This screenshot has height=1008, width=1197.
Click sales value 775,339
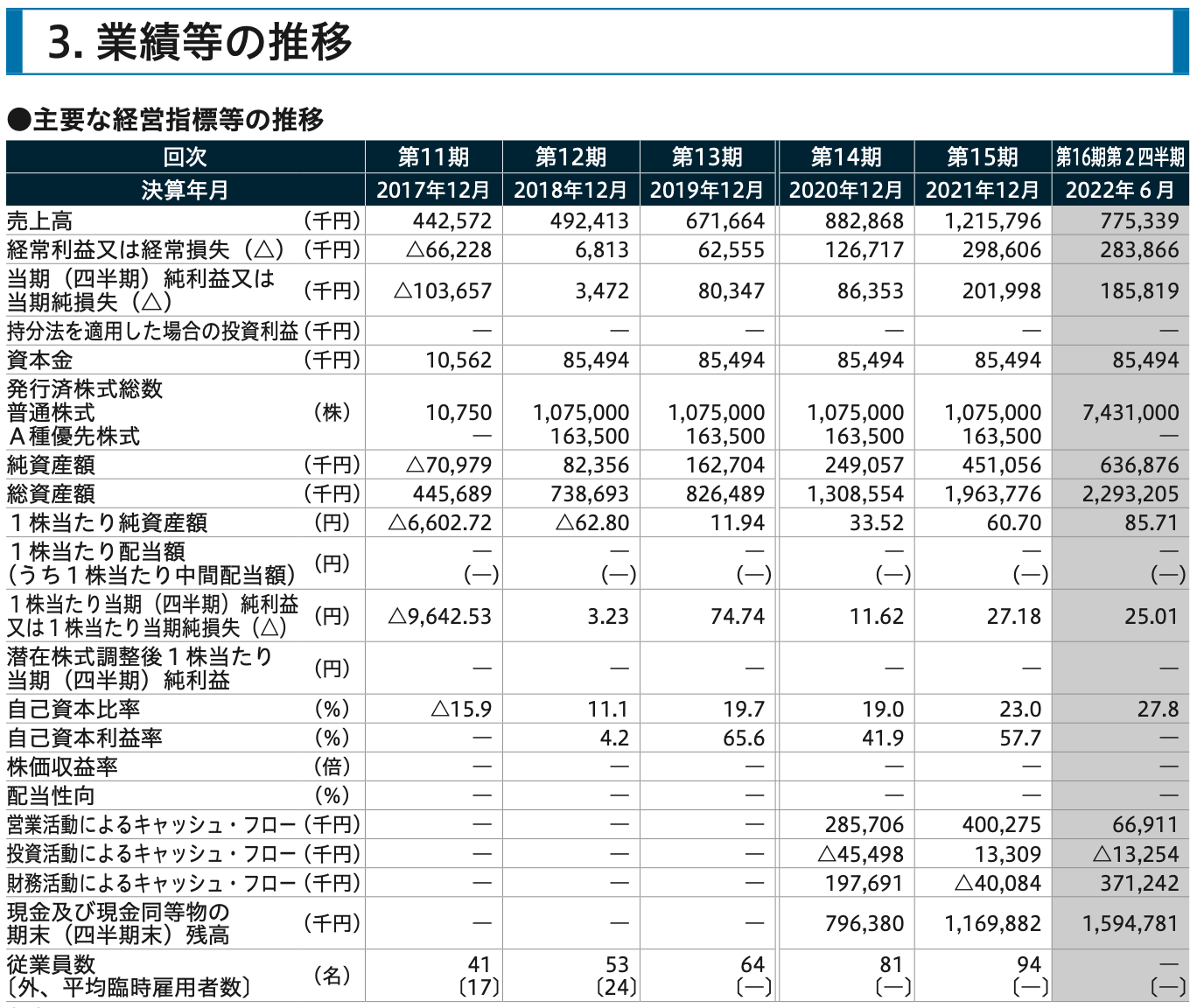[1139, 220]
